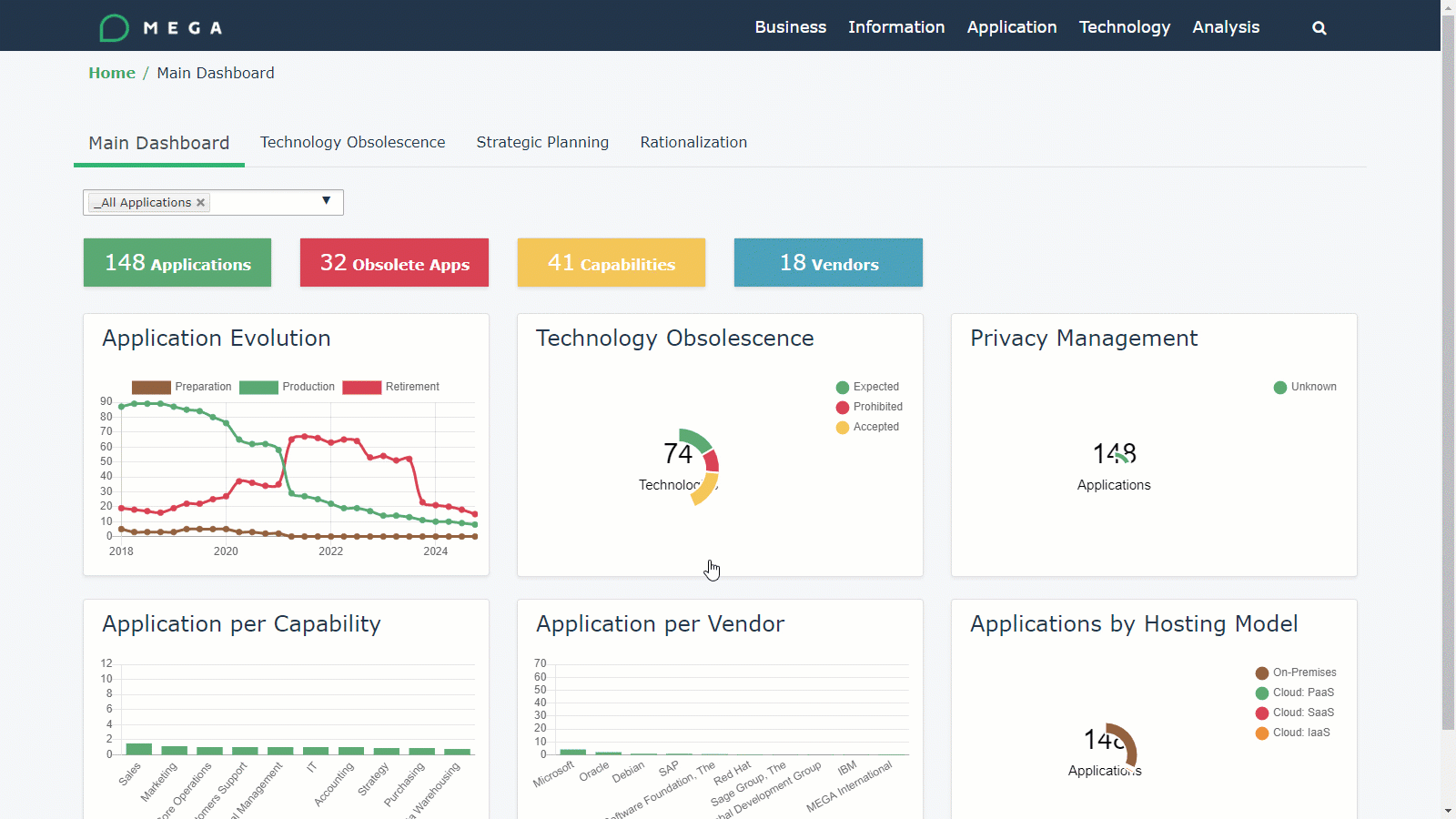
Task: Toggle the Expected legend dot
Action: [x=843, y=388]
